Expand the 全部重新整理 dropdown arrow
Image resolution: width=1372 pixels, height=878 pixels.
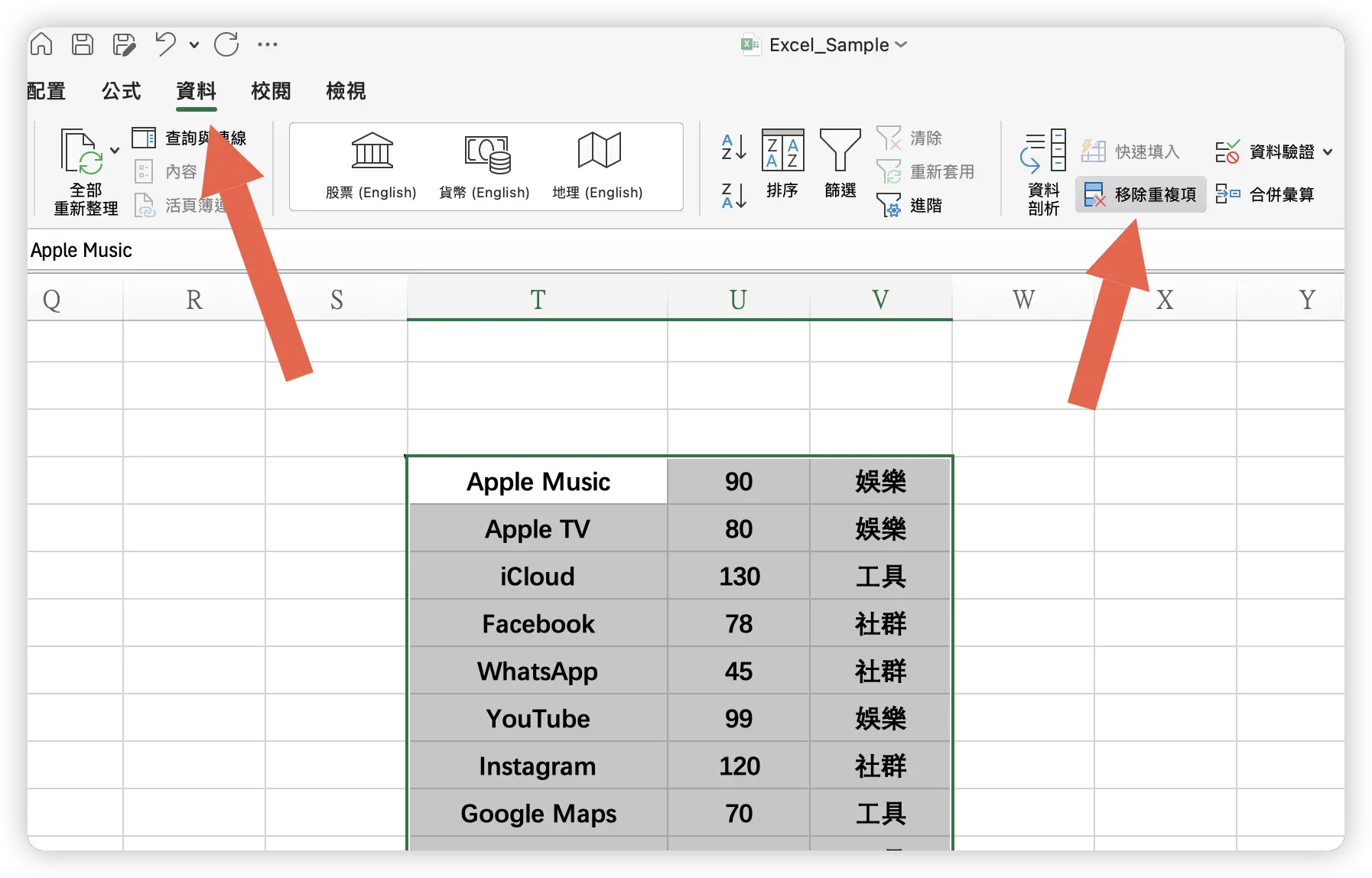click(115, 151)
